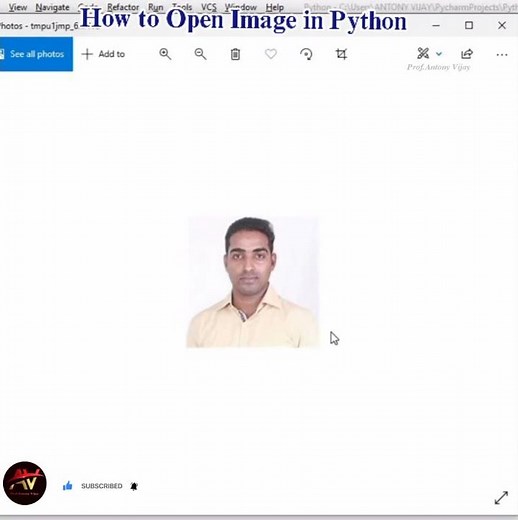Click the notification bell icon
Screen dimensions: 518x520
coord(134,486)
